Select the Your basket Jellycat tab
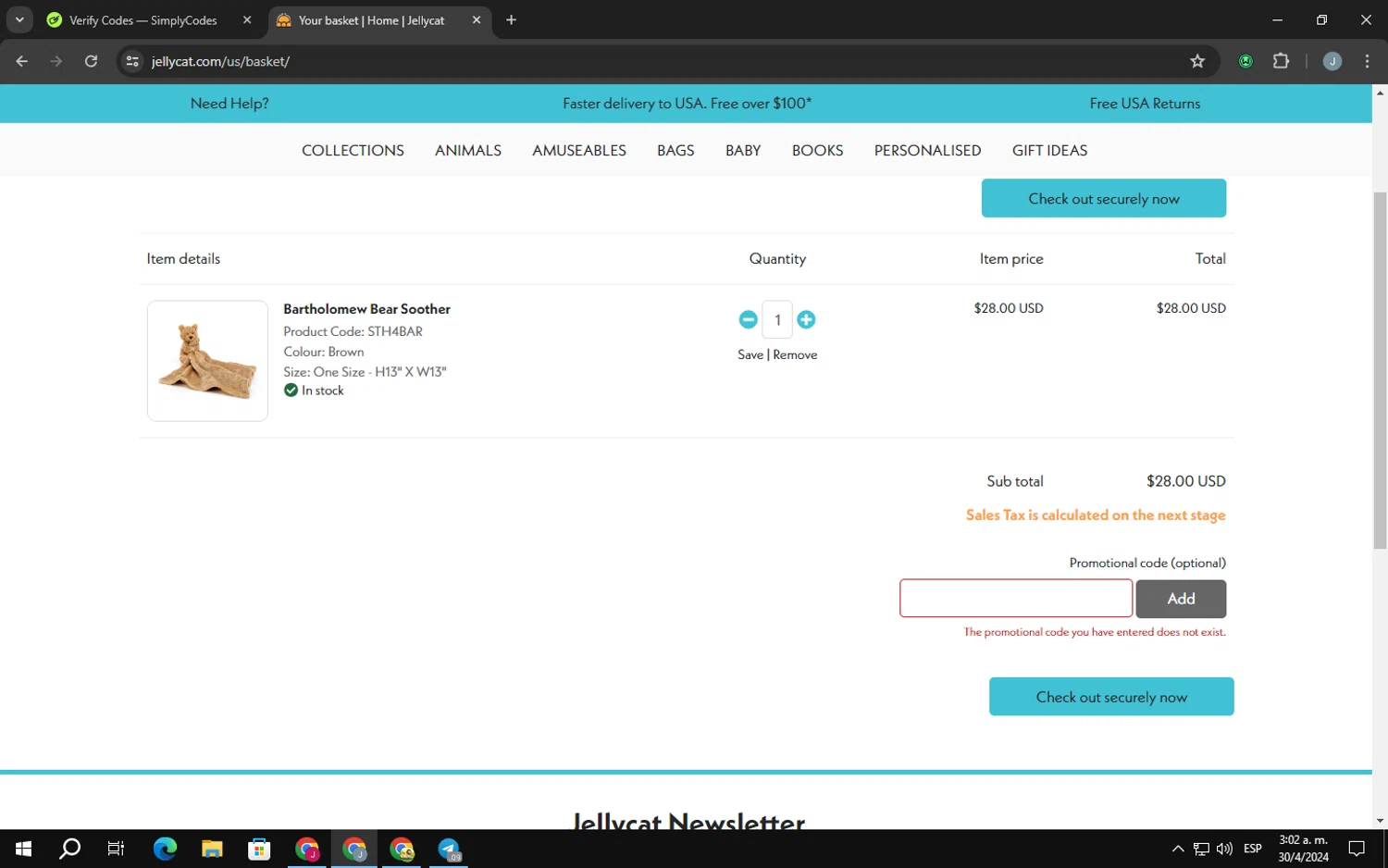The height and width of the screenshot is (868, 1388). click(372, 19)
